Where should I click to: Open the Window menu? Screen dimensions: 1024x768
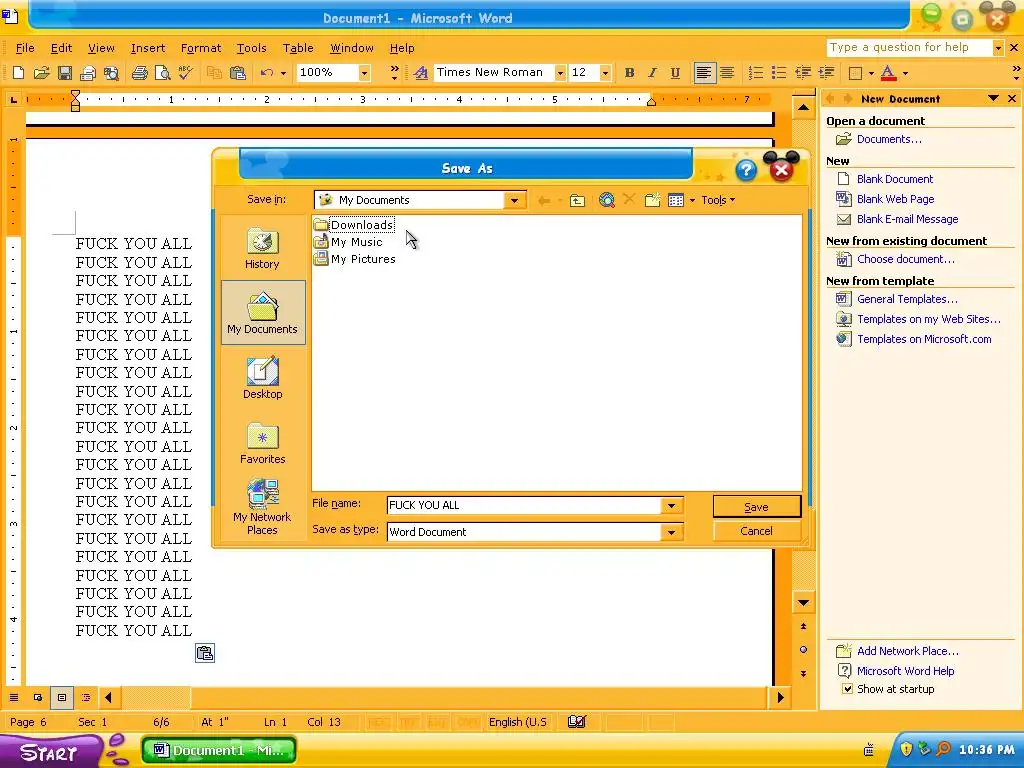[351, 48]
